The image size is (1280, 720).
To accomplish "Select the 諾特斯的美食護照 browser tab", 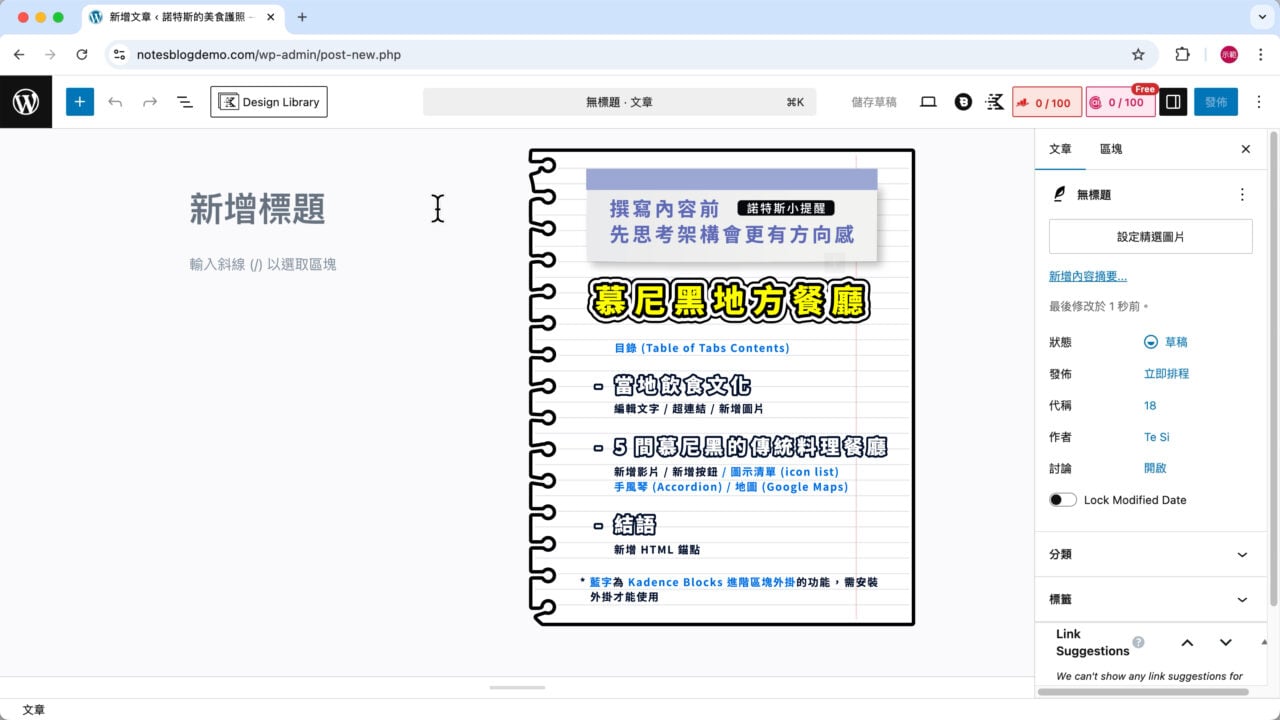I will [x=170, y=16].
